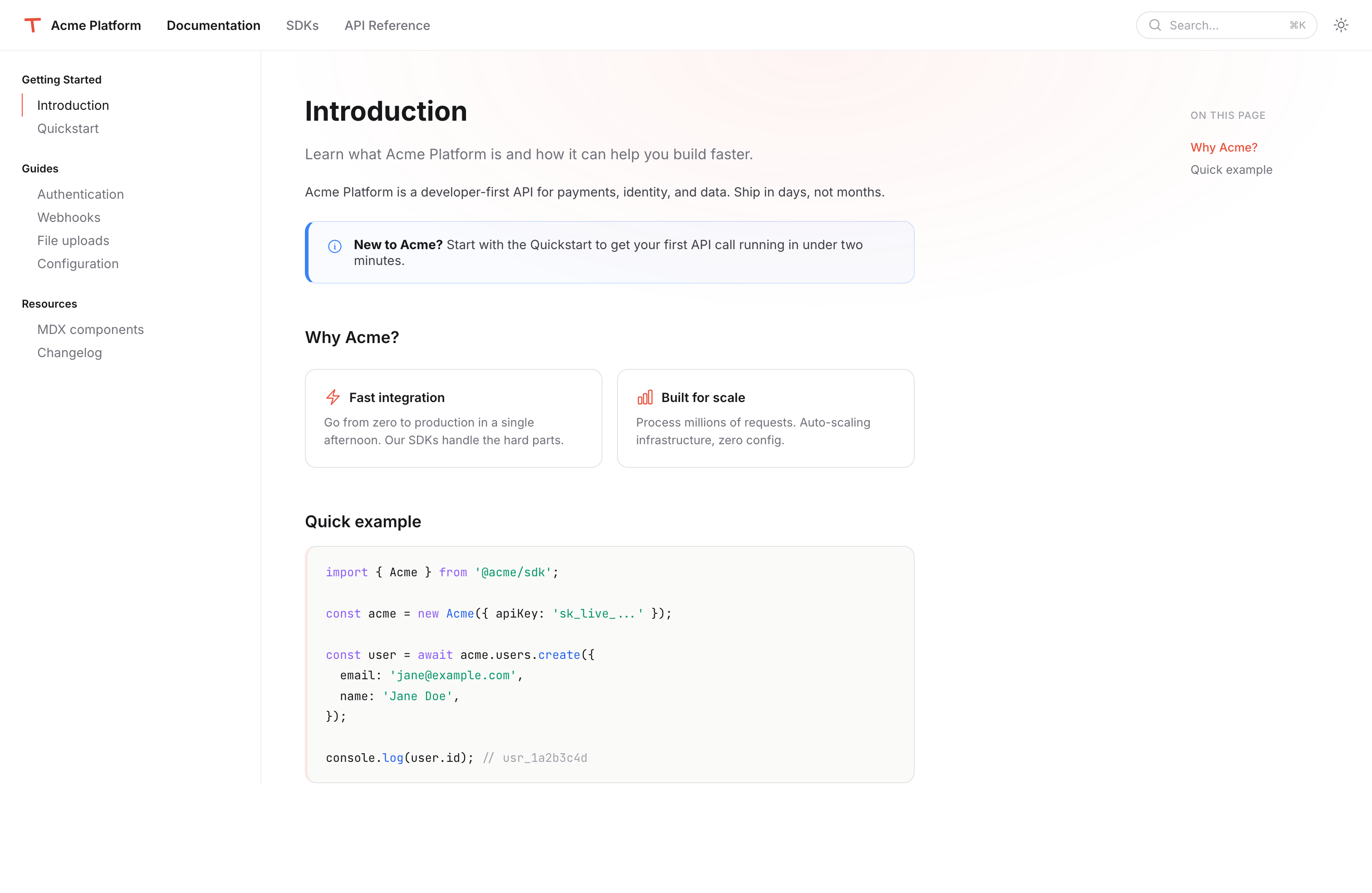Click the bar chart Built for scale icon
The width and height of the screenshot is (1372, 893).
click(x=645, y=397)
